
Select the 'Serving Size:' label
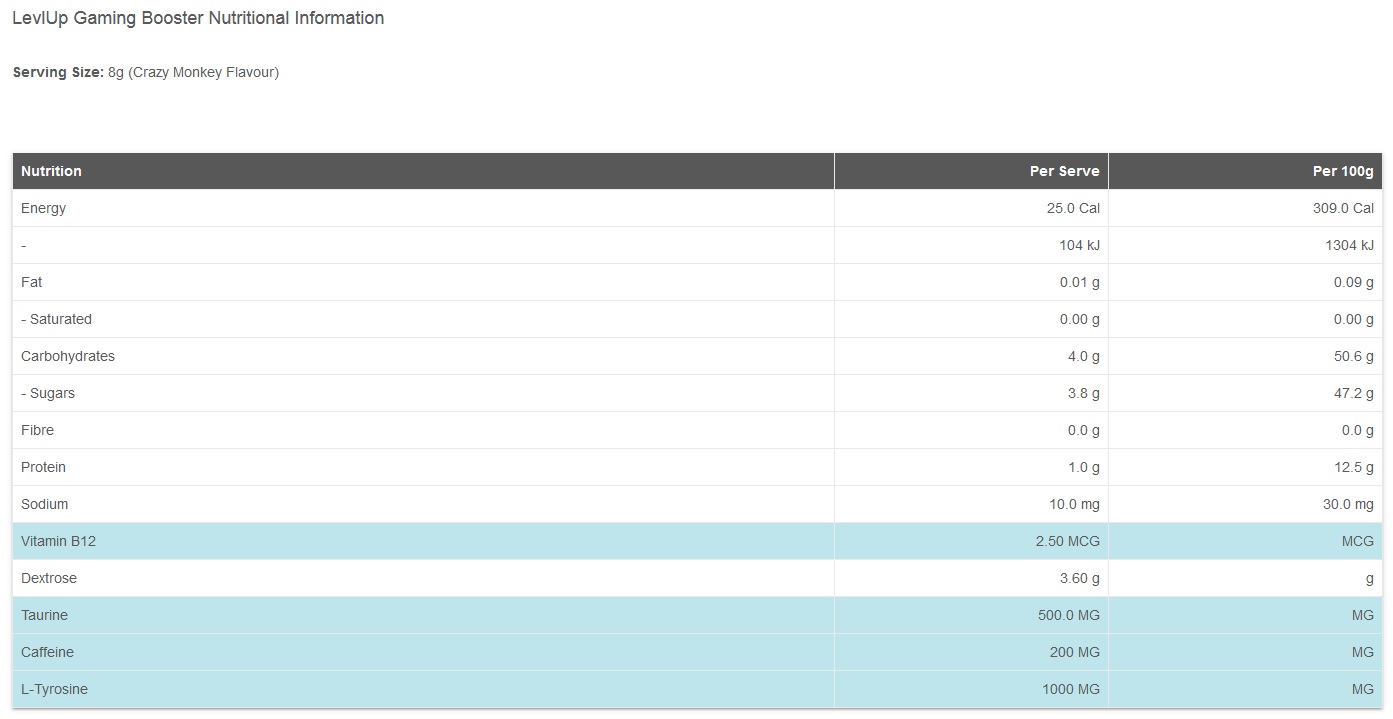[58, 72]
